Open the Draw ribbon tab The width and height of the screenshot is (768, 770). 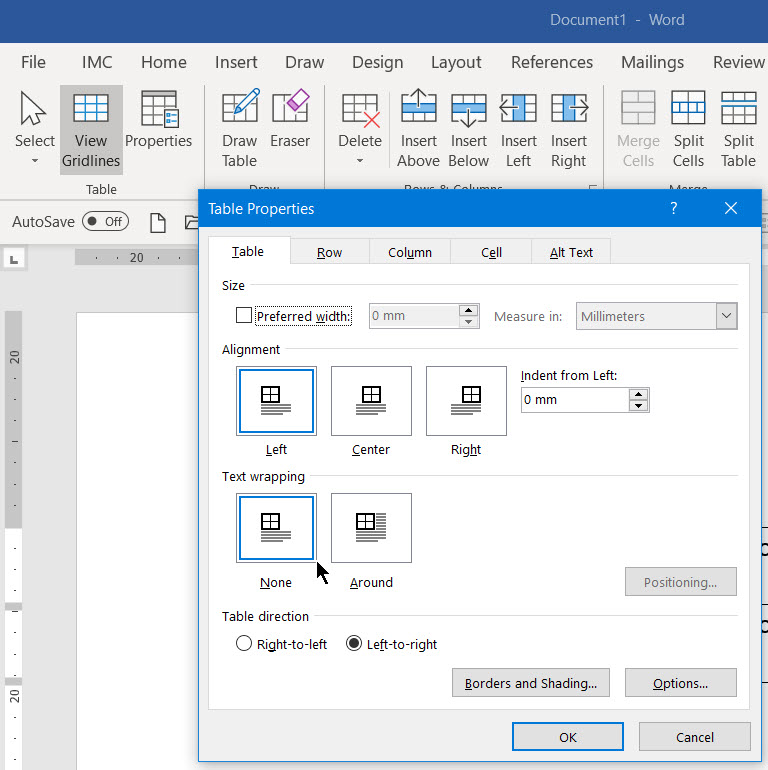tap(304, 62)
